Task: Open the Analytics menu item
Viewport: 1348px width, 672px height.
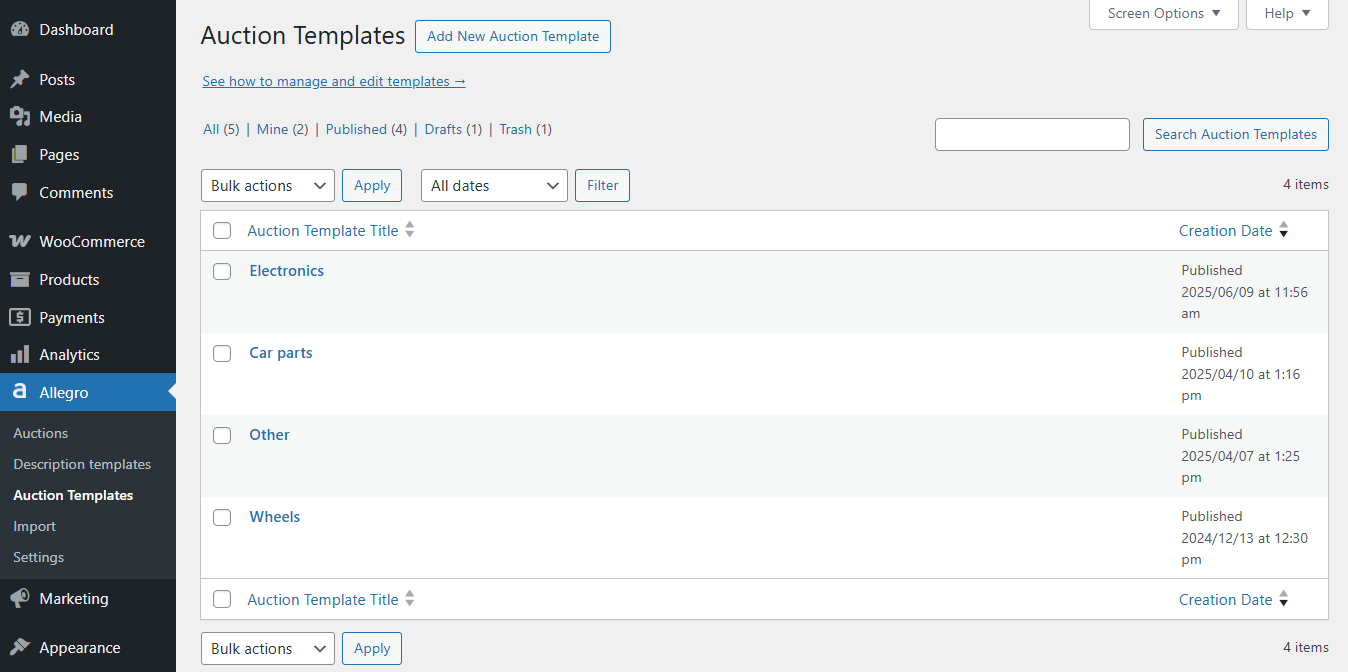Action: click(88, 355)
